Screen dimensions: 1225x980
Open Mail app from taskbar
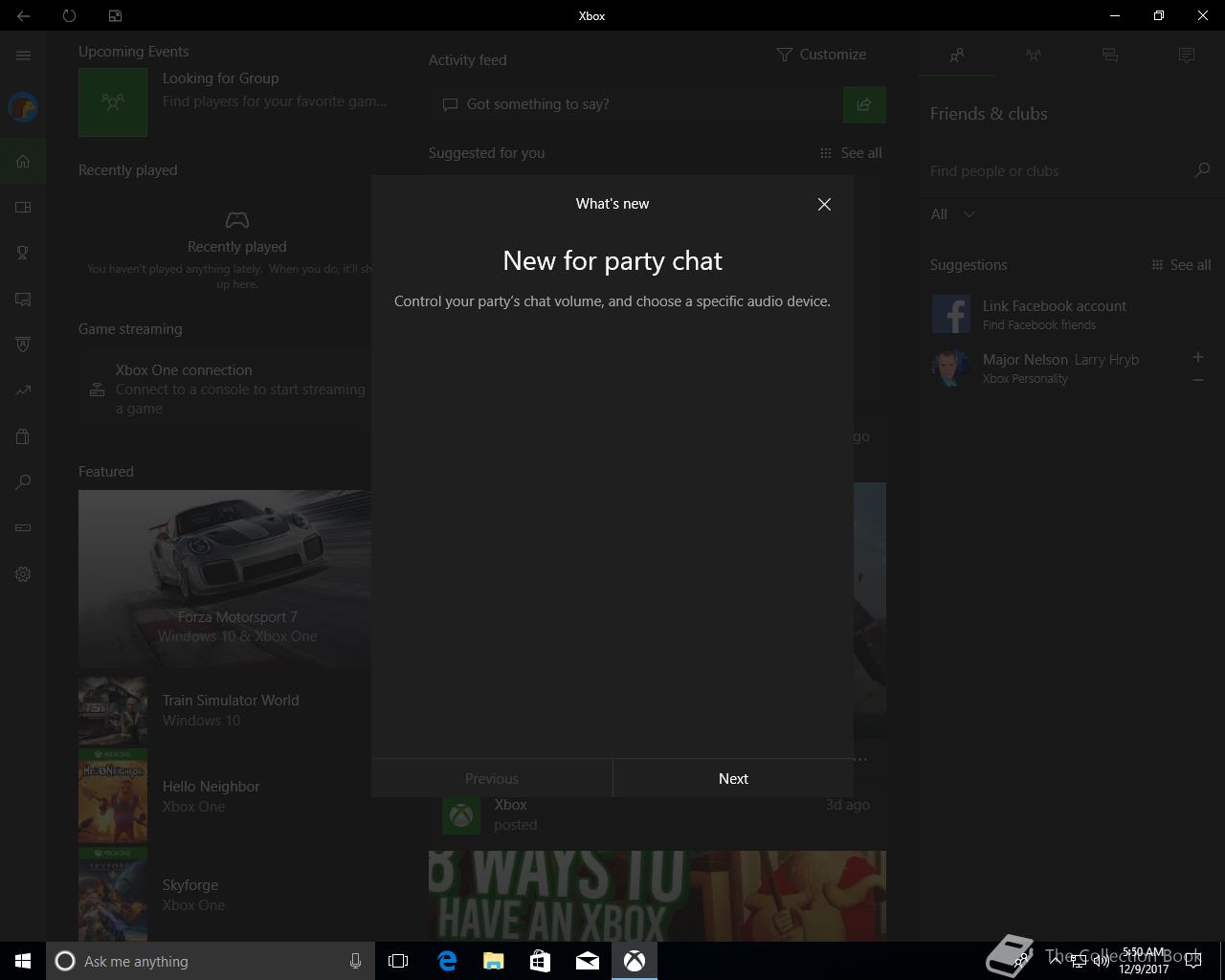click(587, 961)
